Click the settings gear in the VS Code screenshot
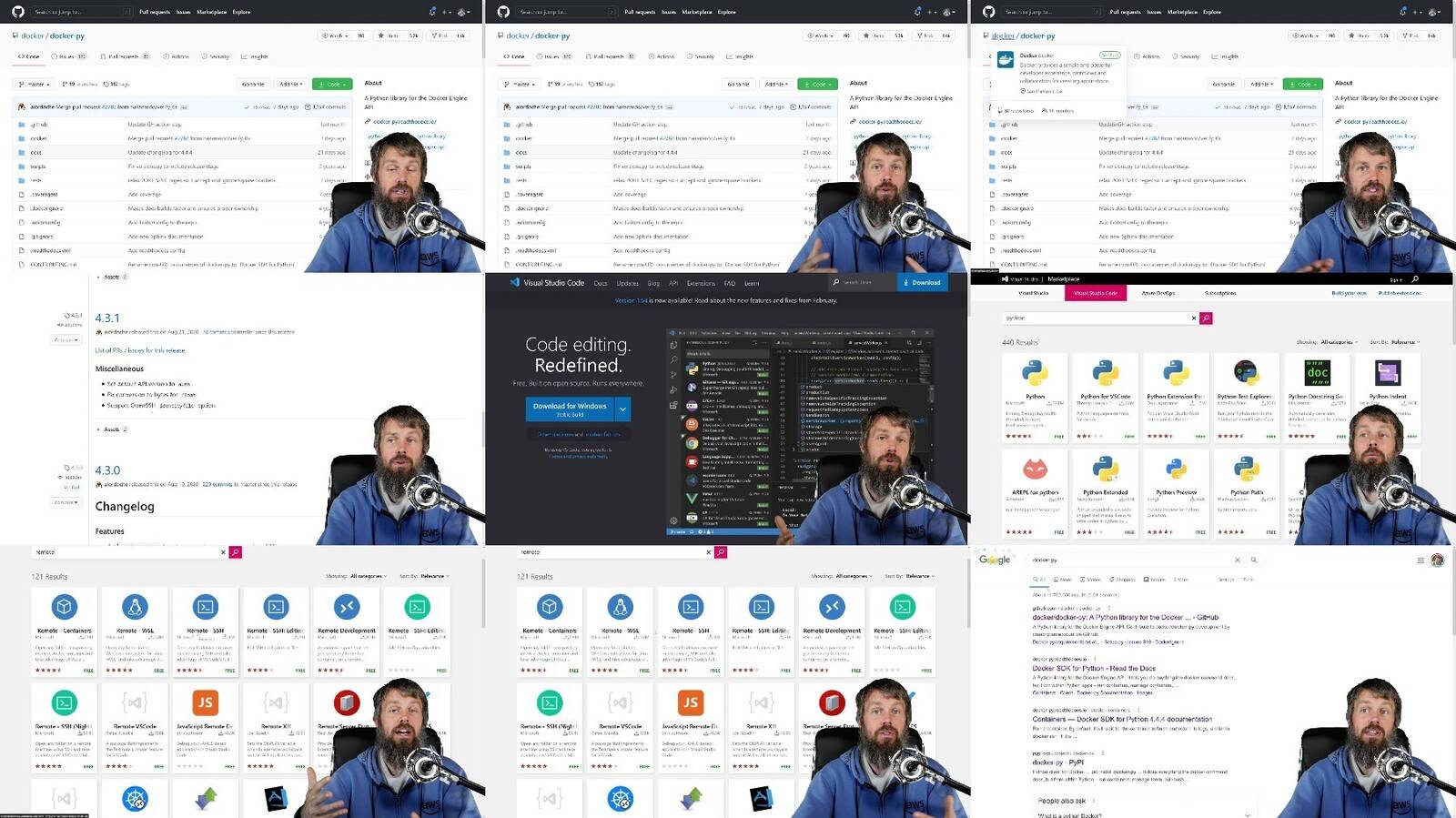Image resolution: width=1456 pixels, height=818 pixels. click(x=673, y=521)
